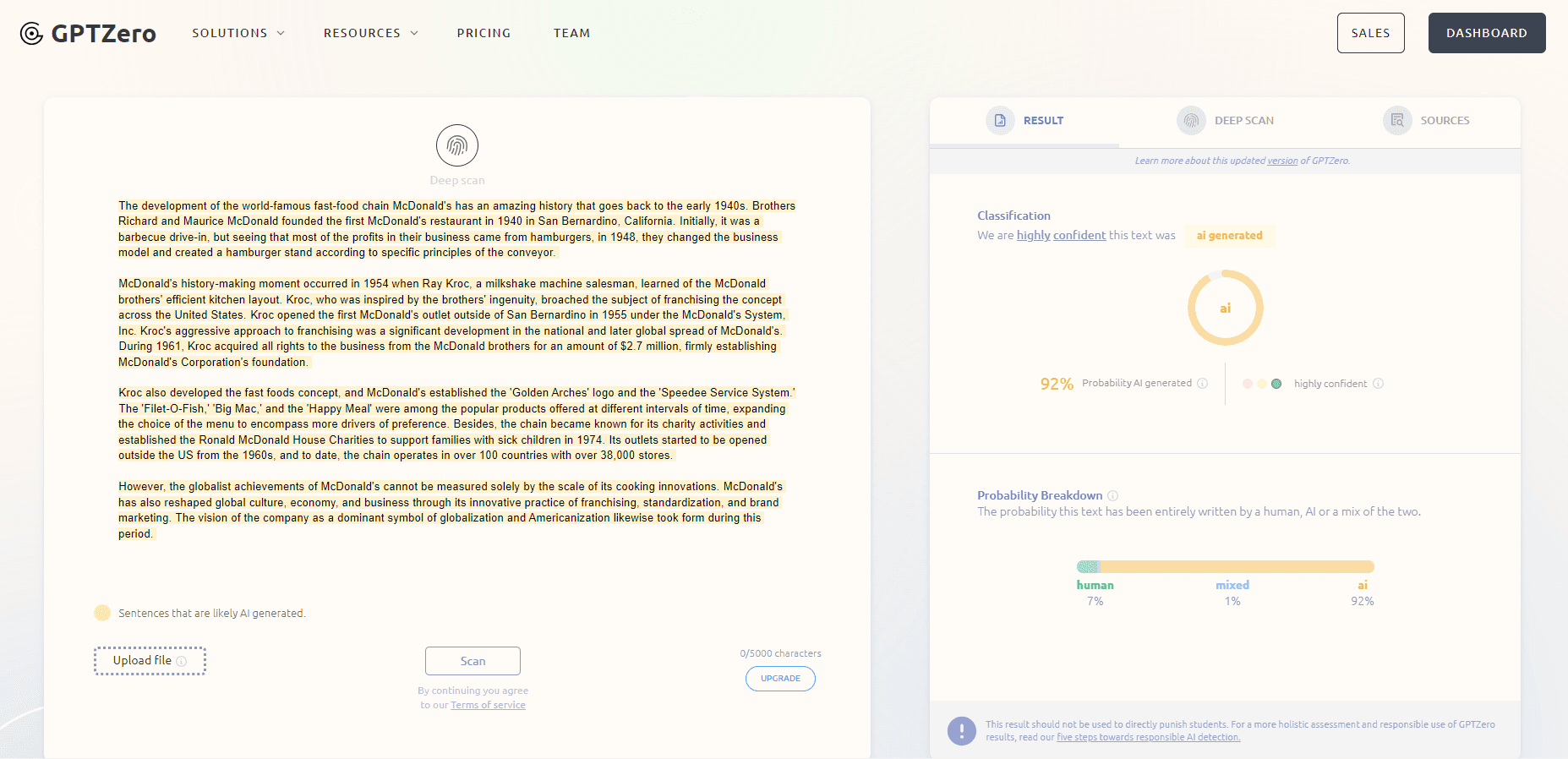Click info icon next to Probability AI generated

pos(1203,384)
